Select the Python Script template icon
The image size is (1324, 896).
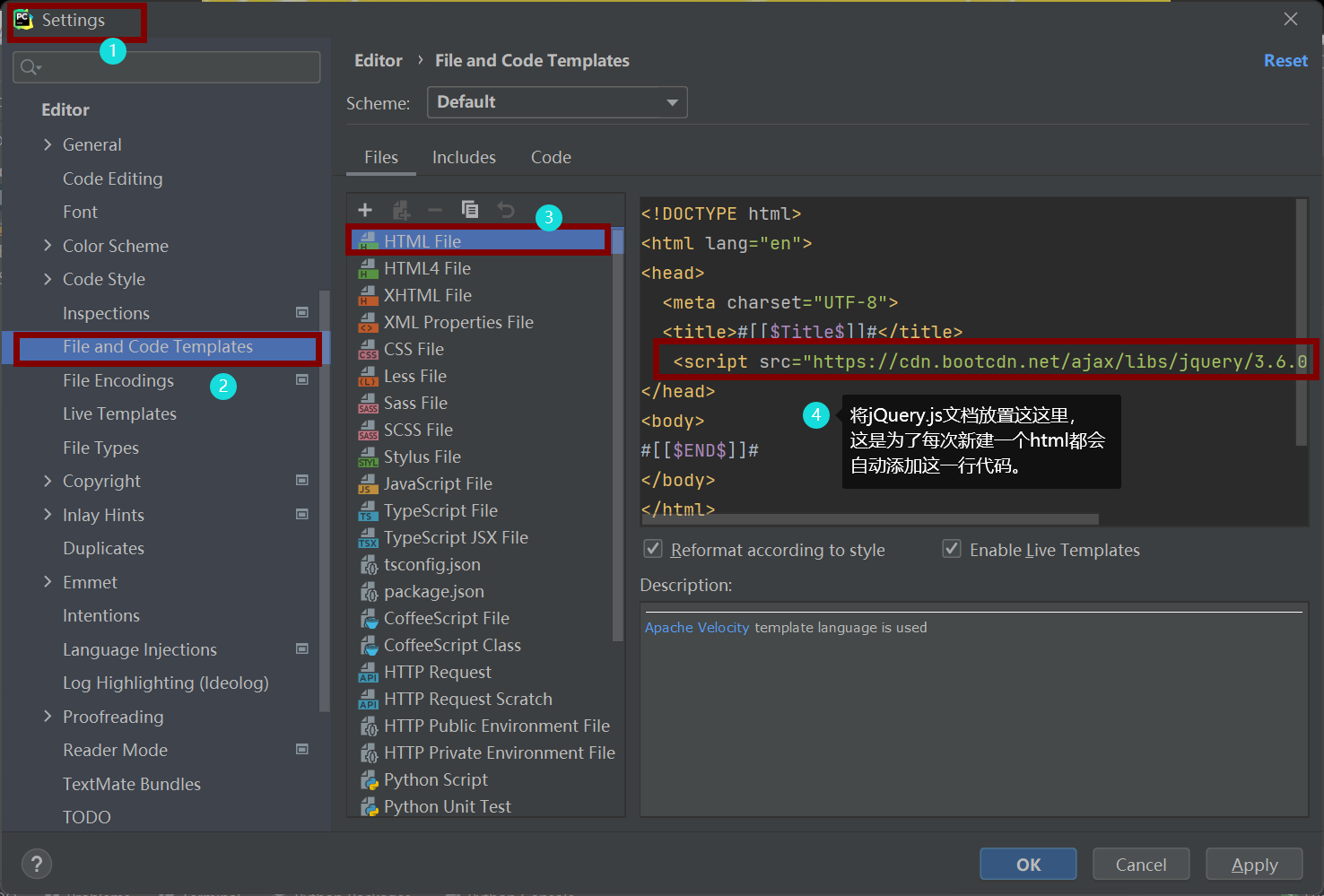(x=368, y=780)
